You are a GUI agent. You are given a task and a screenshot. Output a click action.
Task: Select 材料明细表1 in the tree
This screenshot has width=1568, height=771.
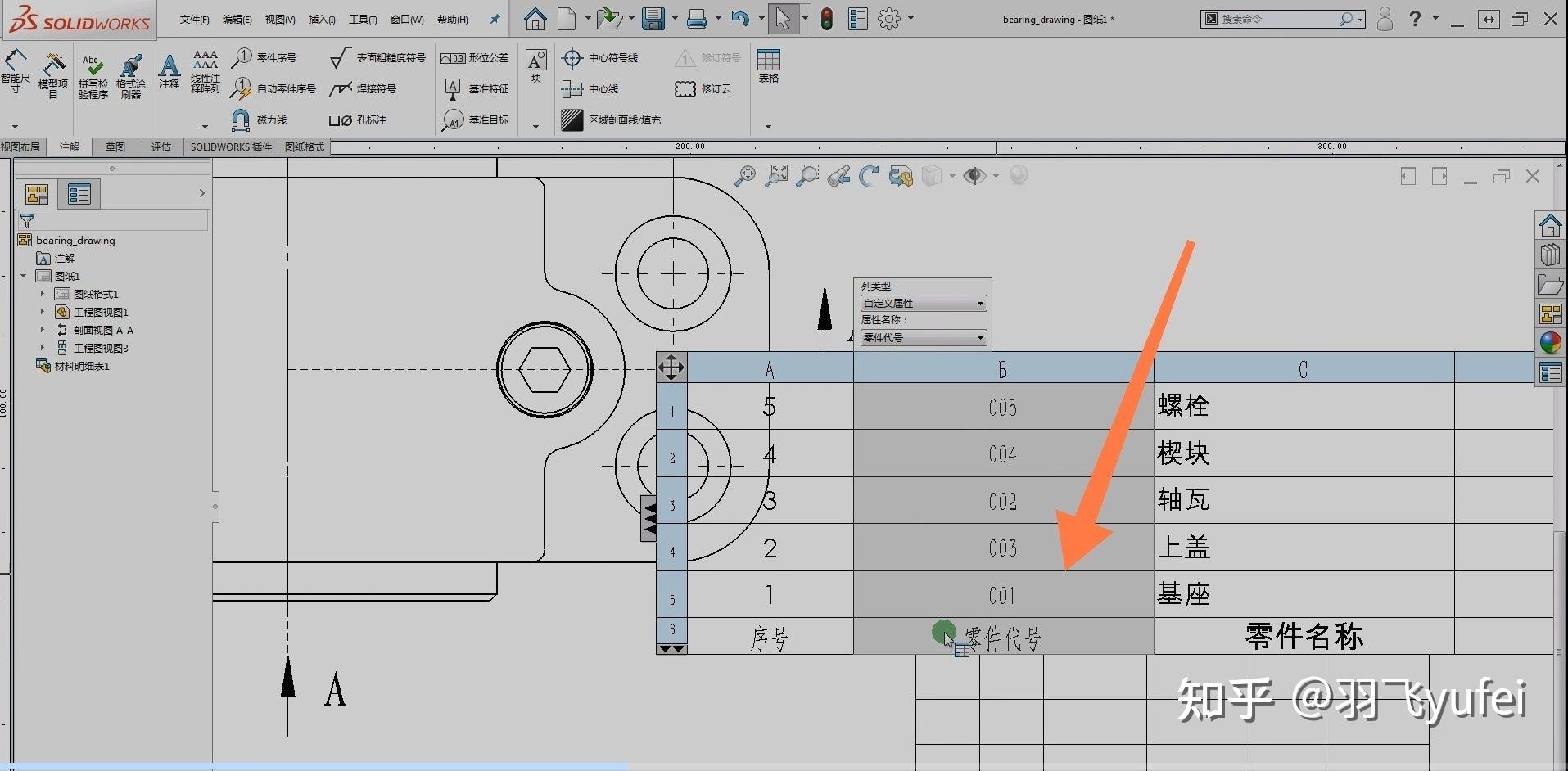[73, 366]
